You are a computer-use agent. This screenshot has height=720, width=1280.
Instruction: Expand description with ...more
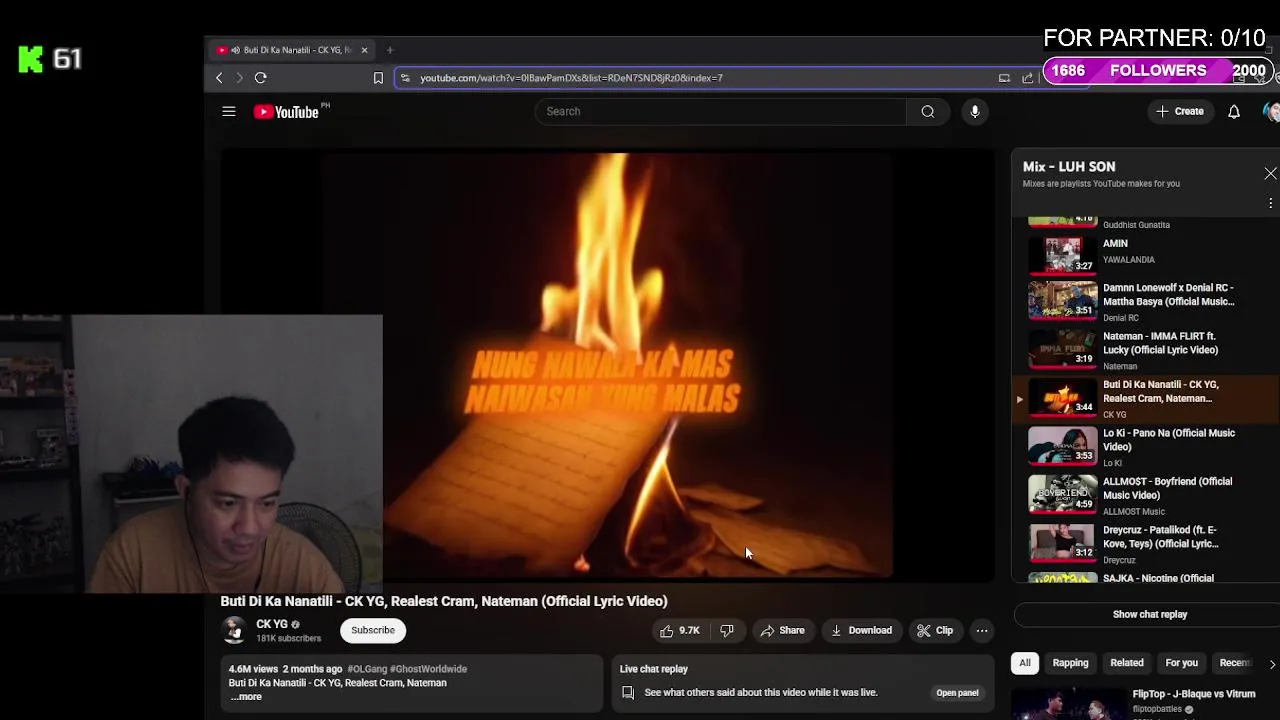[x=245, y=697]
